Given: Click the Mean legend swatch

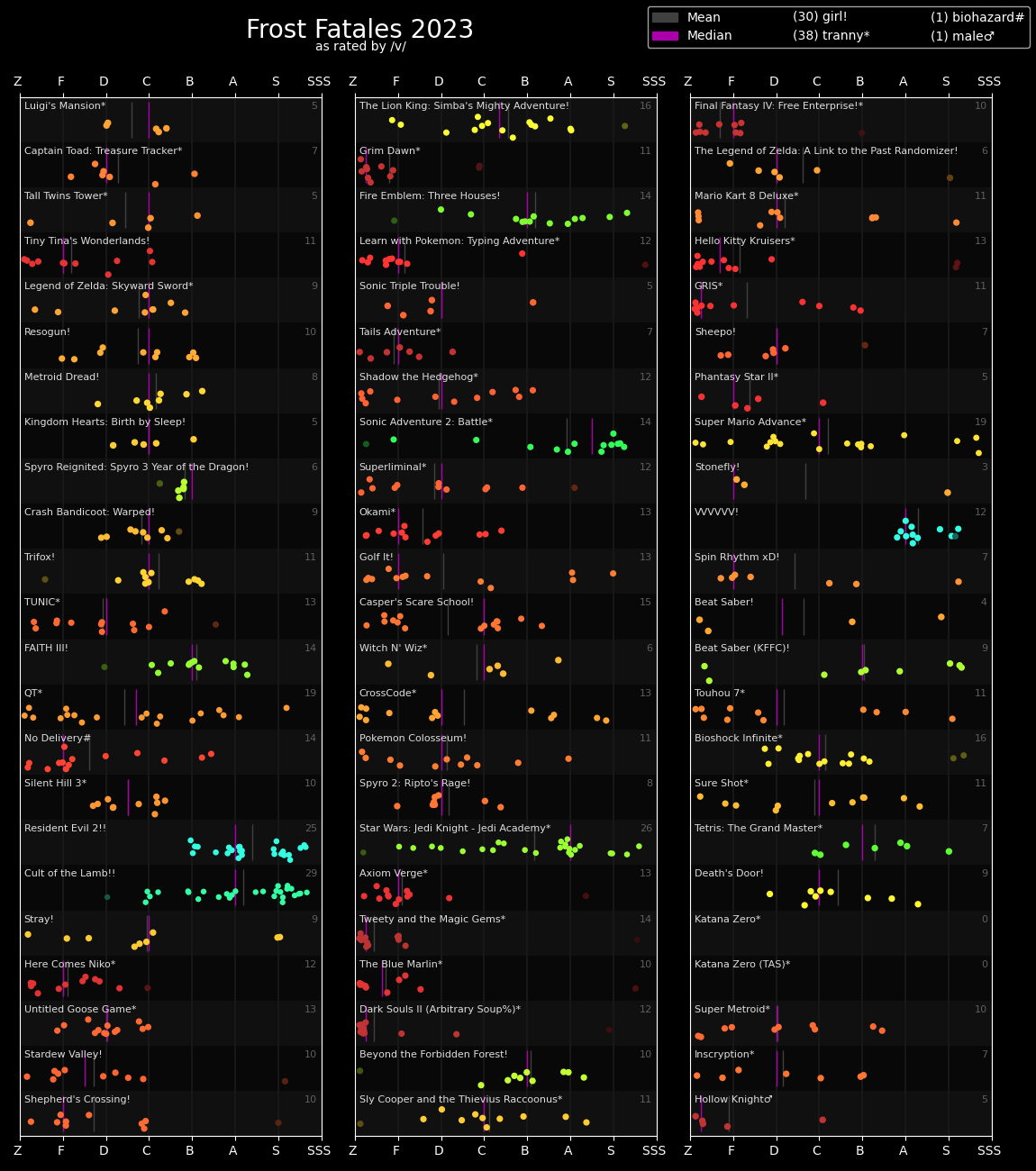Looking at the screenshot, I should 665,18.
